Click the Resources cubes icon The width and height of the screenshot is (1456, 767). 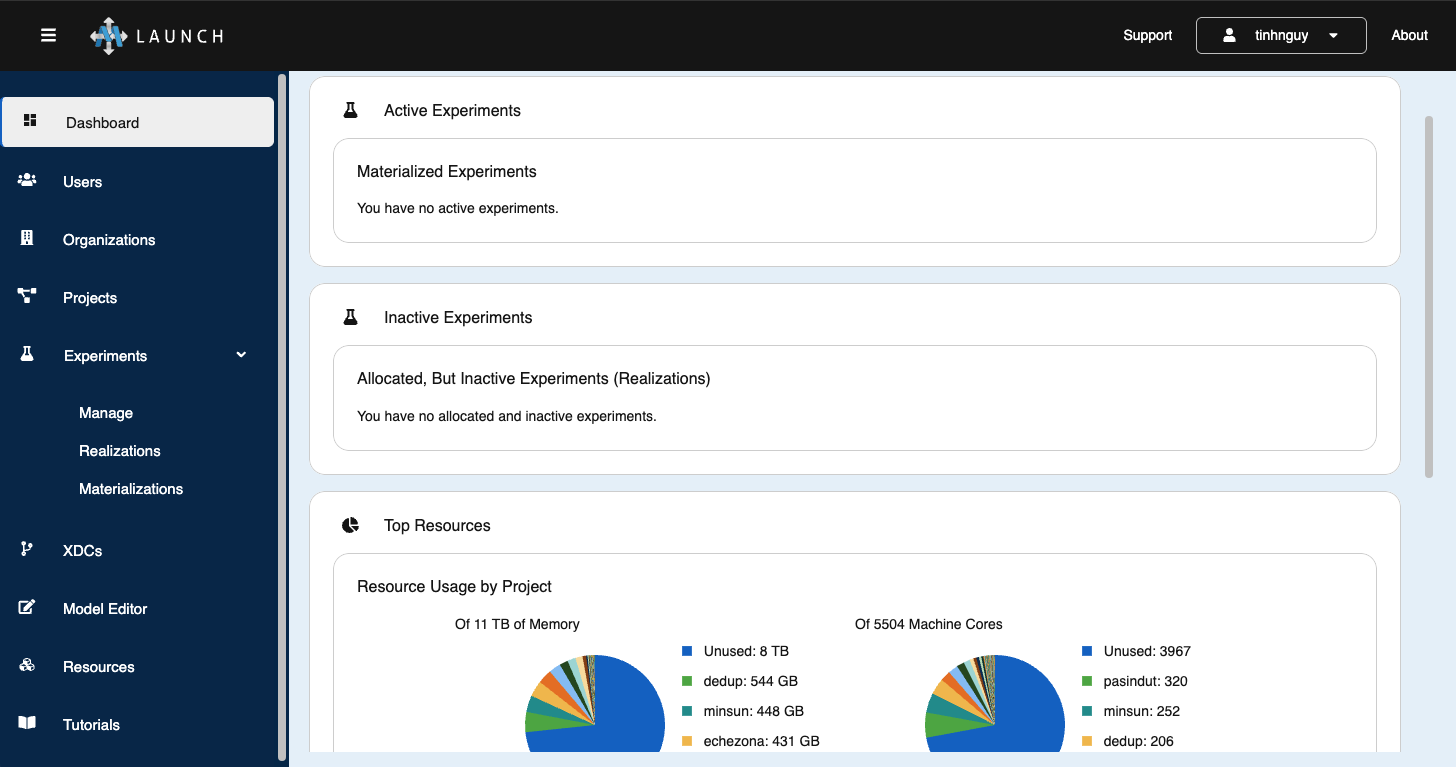27,665
